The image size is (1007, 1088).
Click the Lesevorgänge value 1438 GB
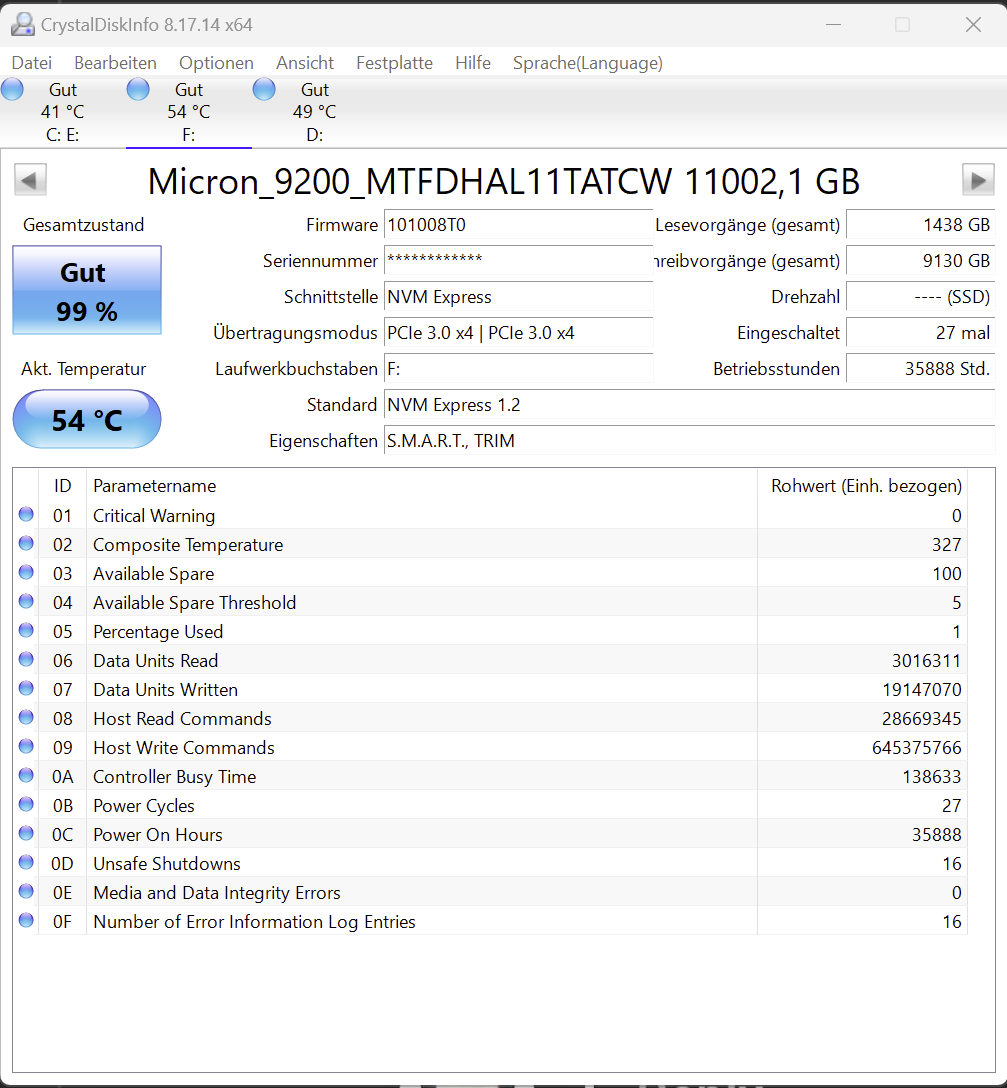pyautogui.click(x=920, y=225)
